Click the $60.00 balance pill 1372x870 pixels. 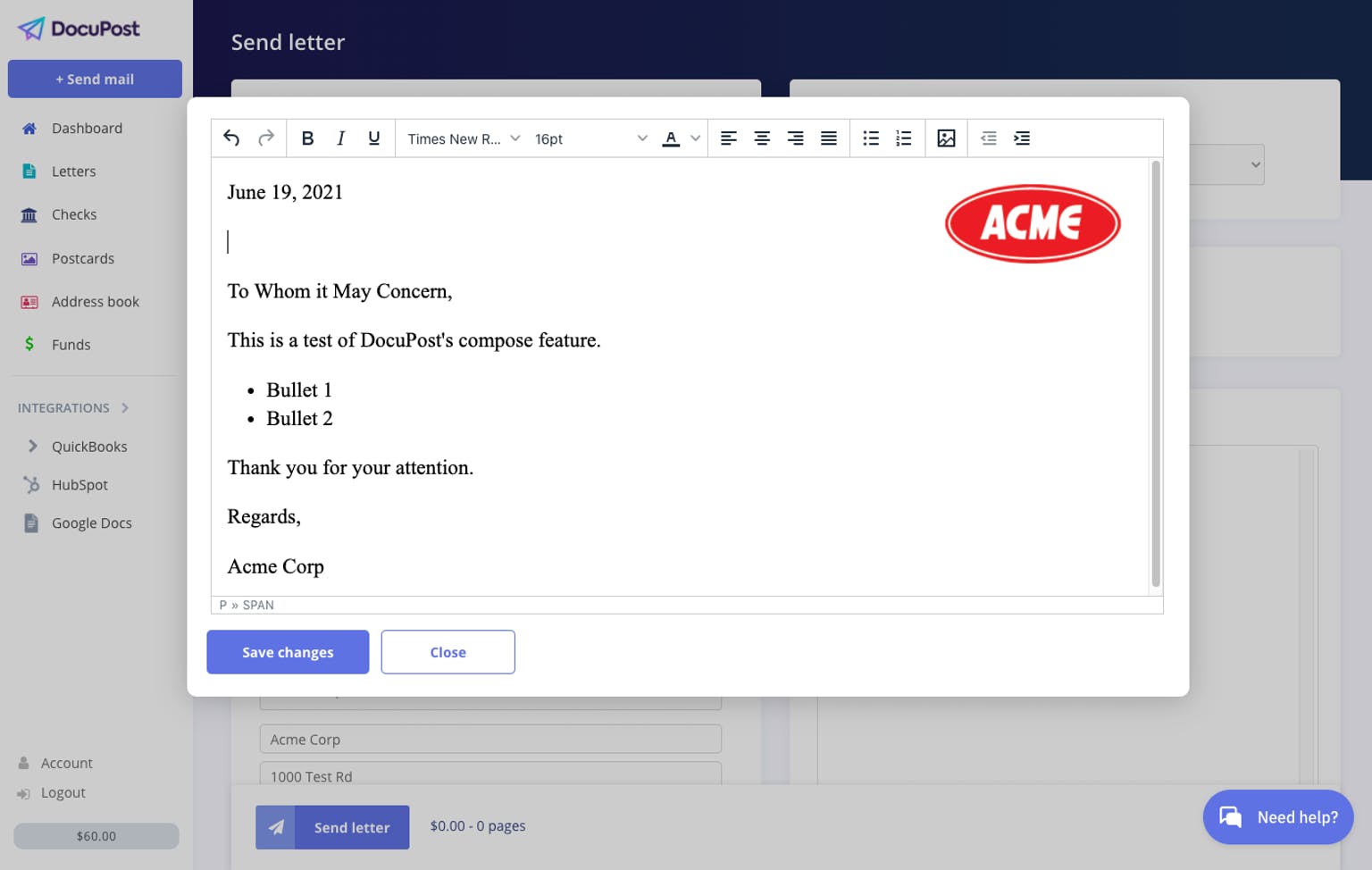click(x=96, y=836)
